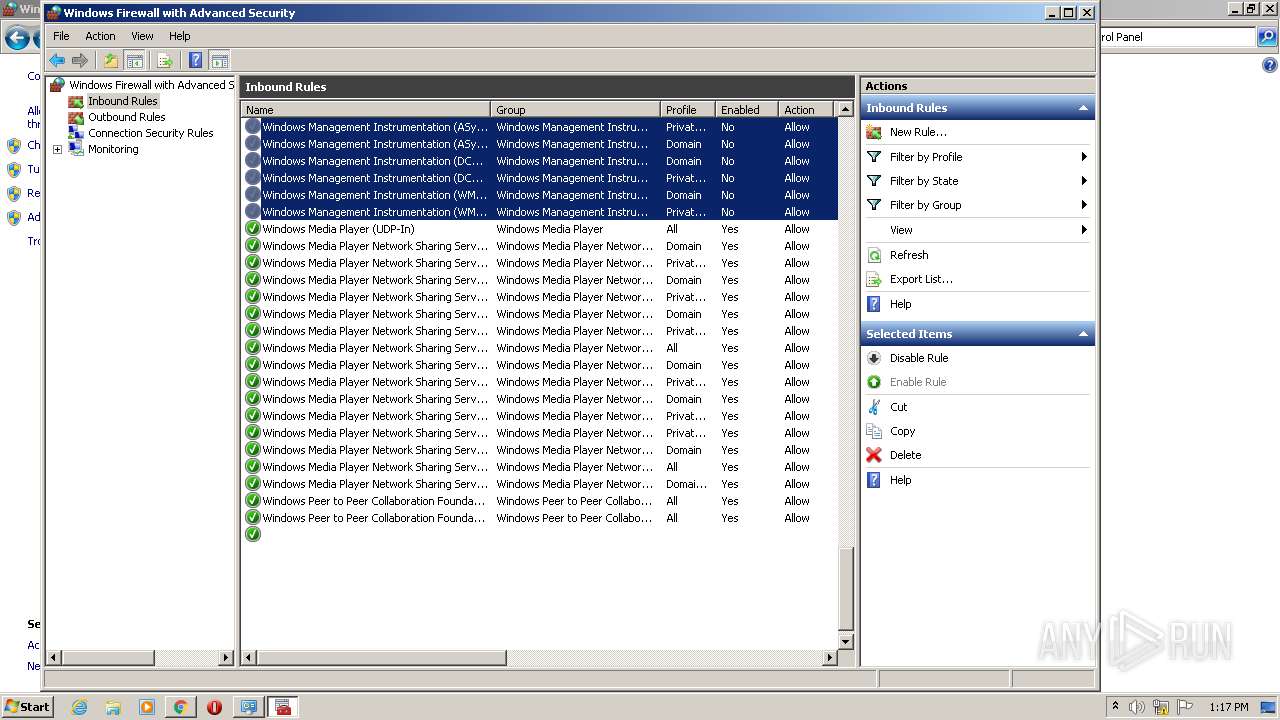Click the tree pane scroll-right arrow
Image resolution: width=1280 pixels, height=720 pixels.
tap(226, 657)
